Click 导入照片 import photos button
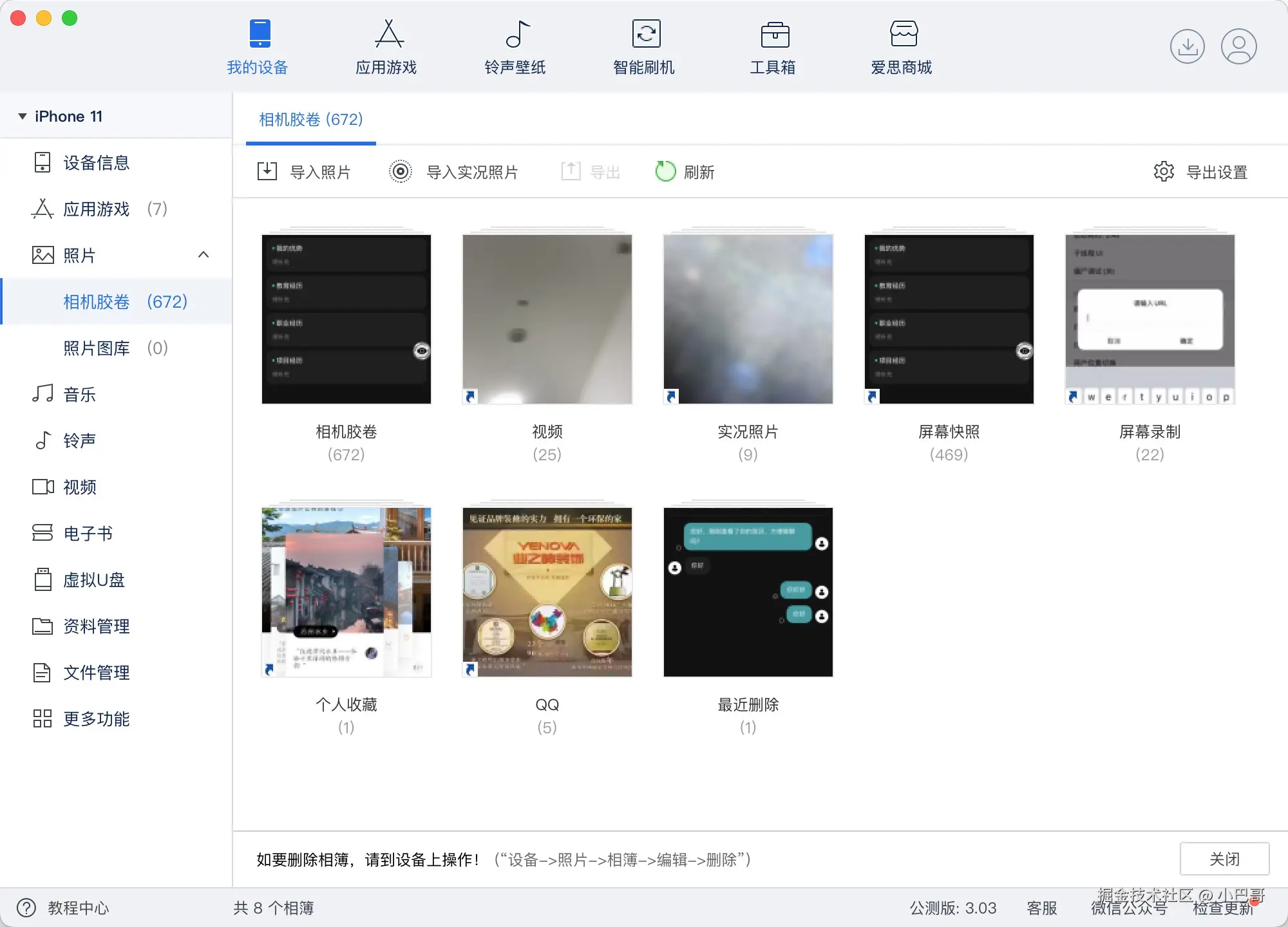Image resolution: width=1288 pixels, height=927 pixels. tap(303, 172)
